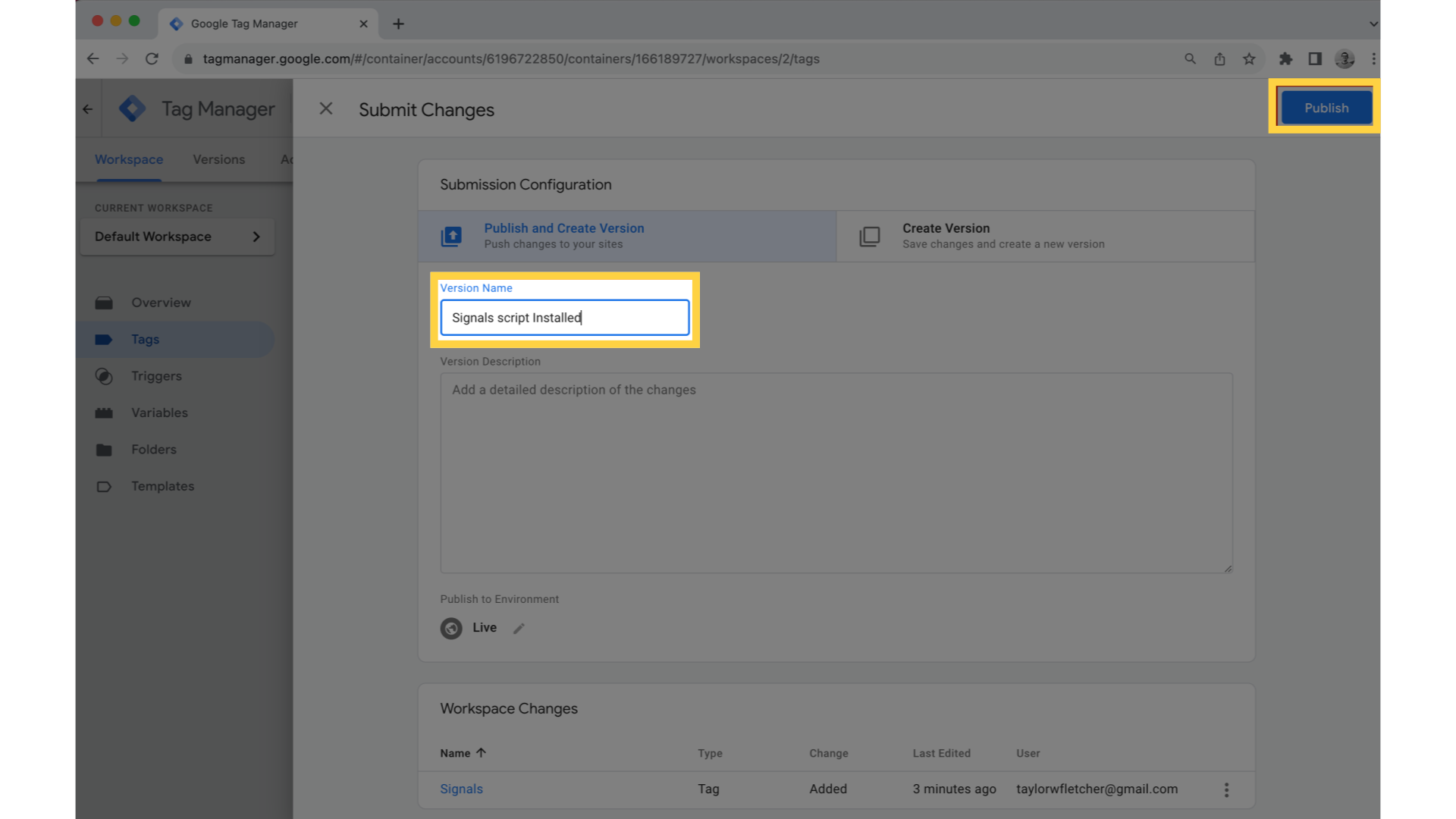Reload the page with the refresh icon

pyautogui.click(x=152, y=58)
